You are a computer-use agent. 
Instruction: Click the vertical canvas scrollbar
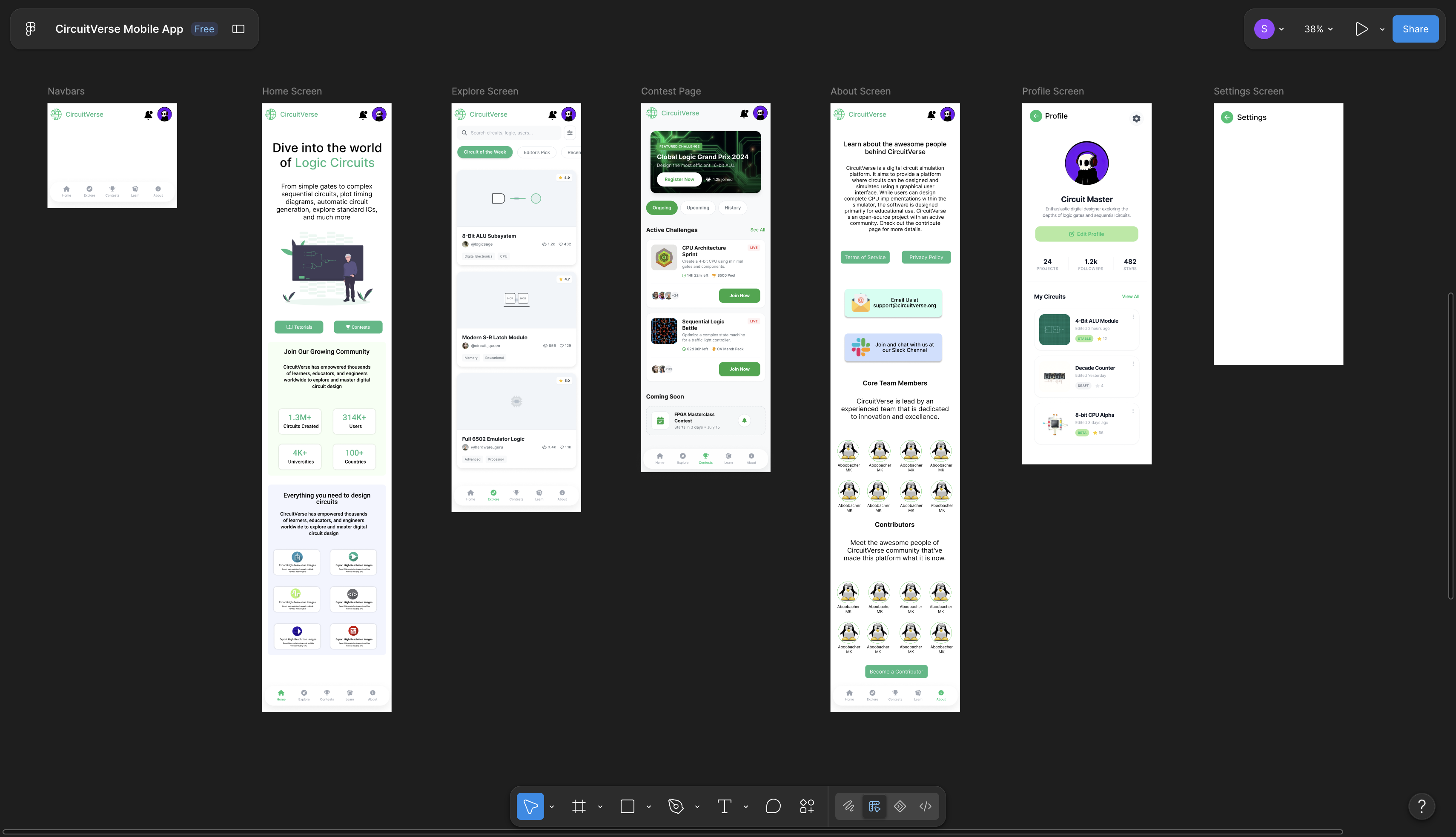click(1451, 446)
